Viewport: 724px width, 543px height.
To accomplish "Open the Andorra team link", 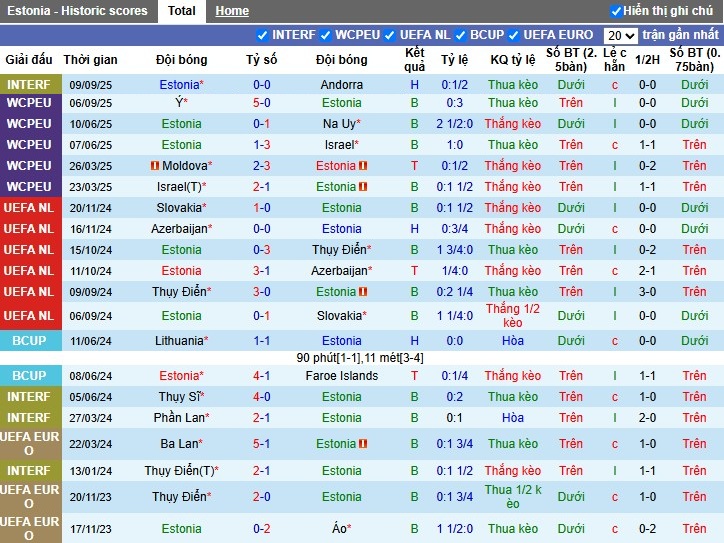I will [342, 85].
